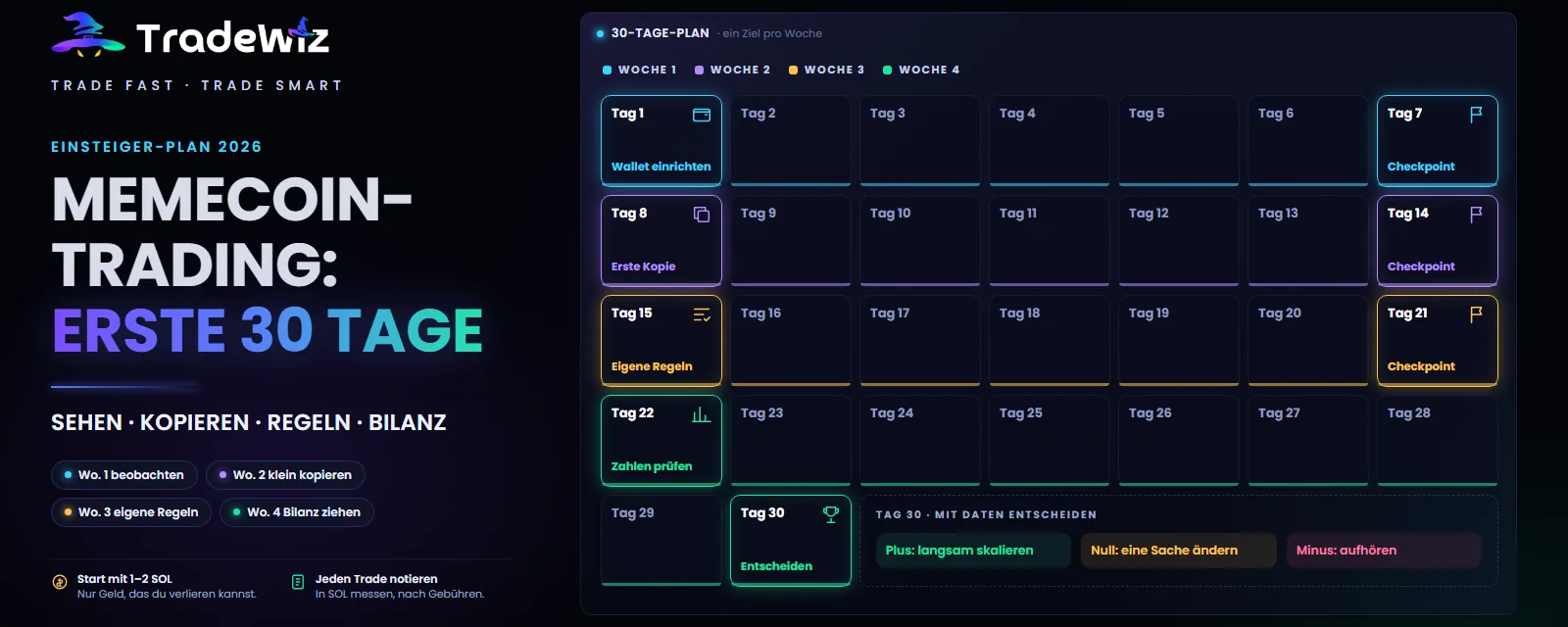Select the Woche 3 legend item
This screenshot has height=627, width=1568.
click(x=826, y=70)
